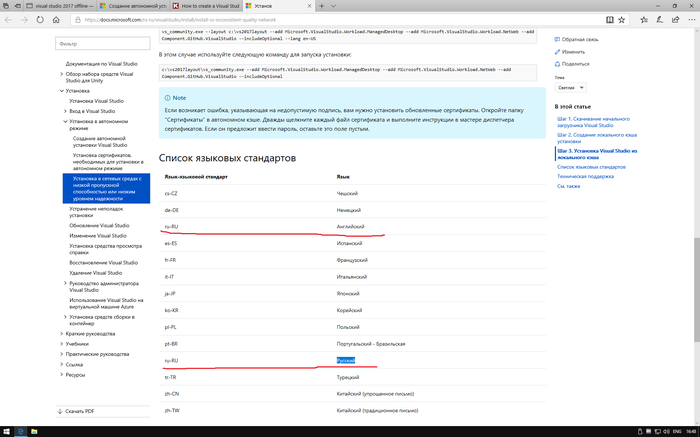Open 'Устранение неполадок установки' item
This screenshot has width=700, height=437.
coord(96,212)
